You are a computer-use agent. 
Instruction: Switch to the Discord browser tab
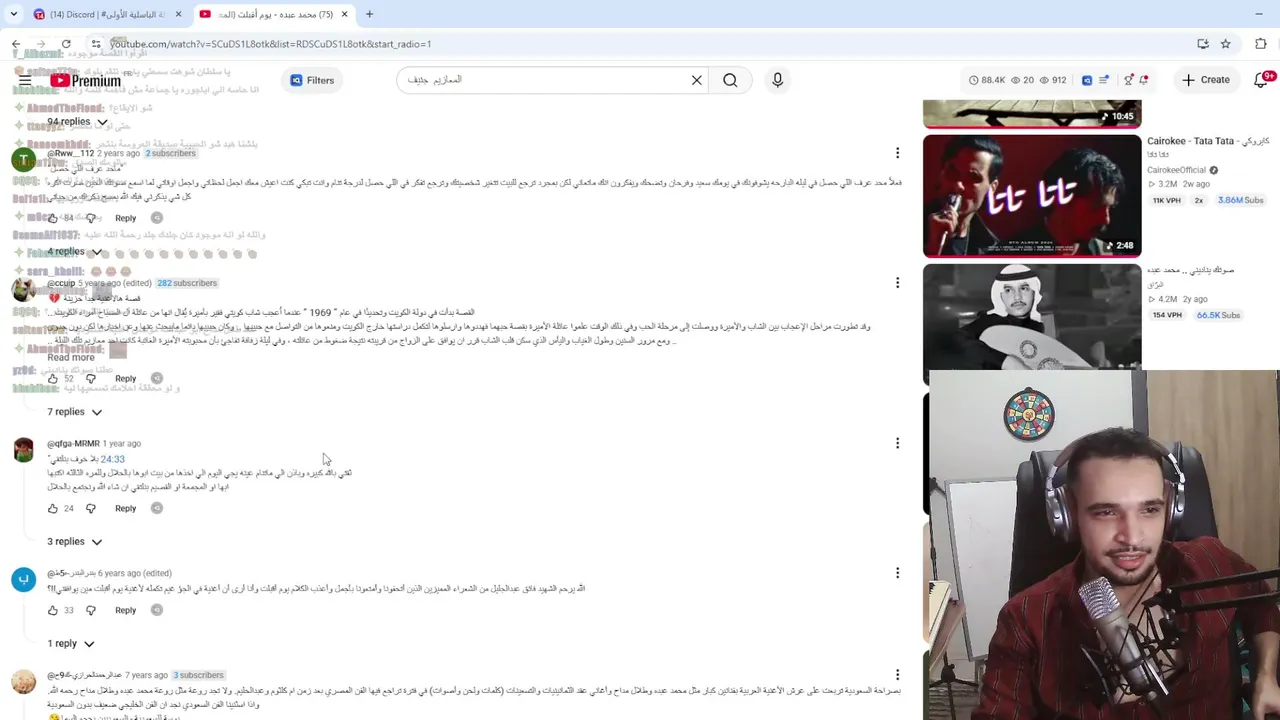(108, 14)
